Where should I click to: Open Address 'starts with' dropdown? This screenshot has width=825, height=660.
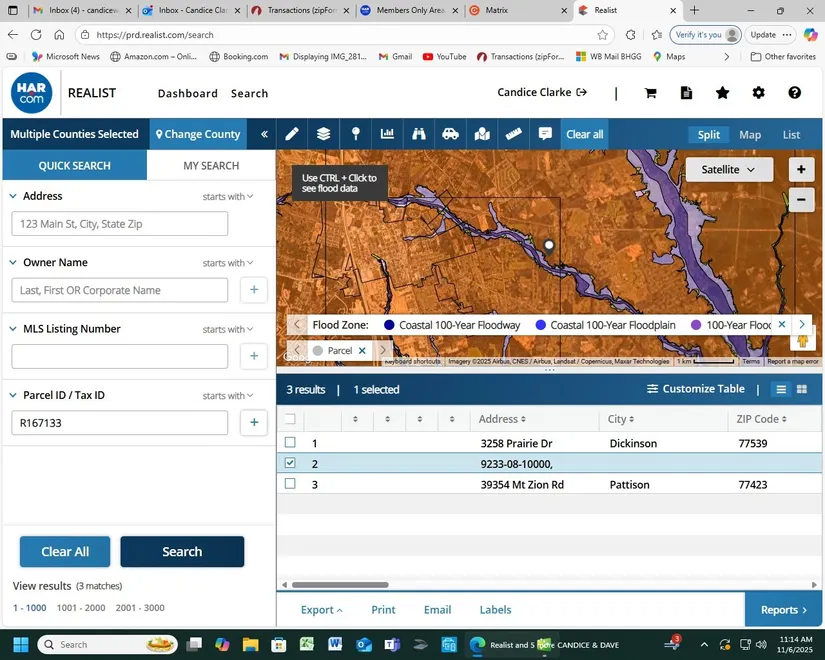(x=228, y=197)
